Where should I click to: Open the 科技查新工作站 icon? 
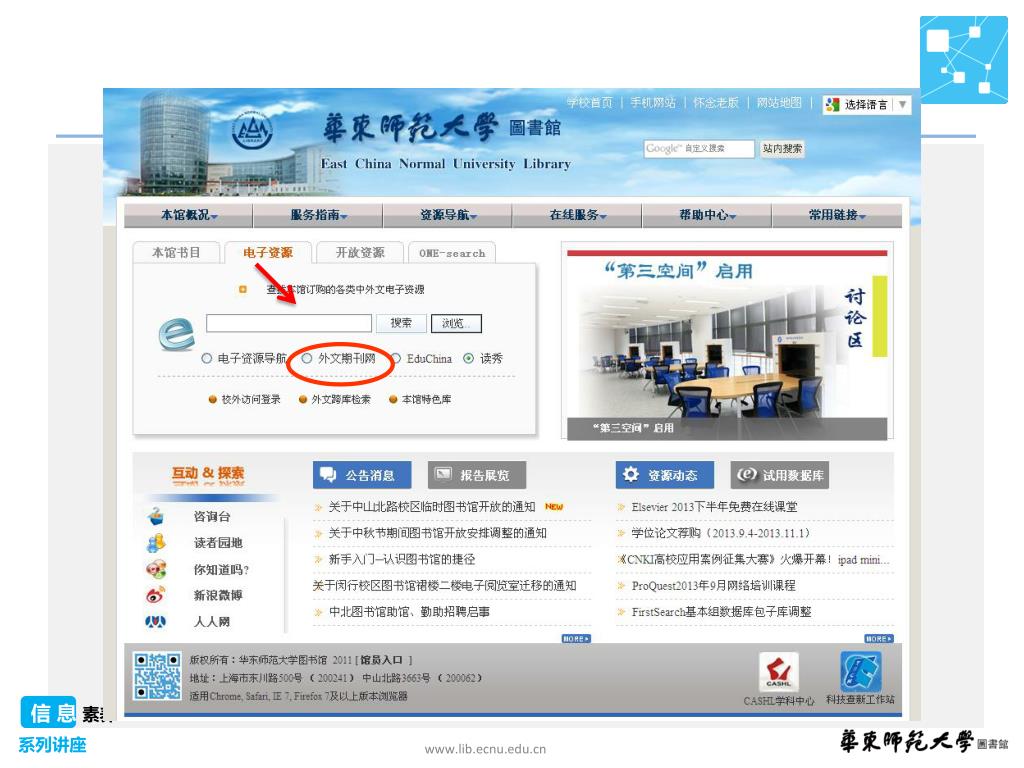(860, 672)
